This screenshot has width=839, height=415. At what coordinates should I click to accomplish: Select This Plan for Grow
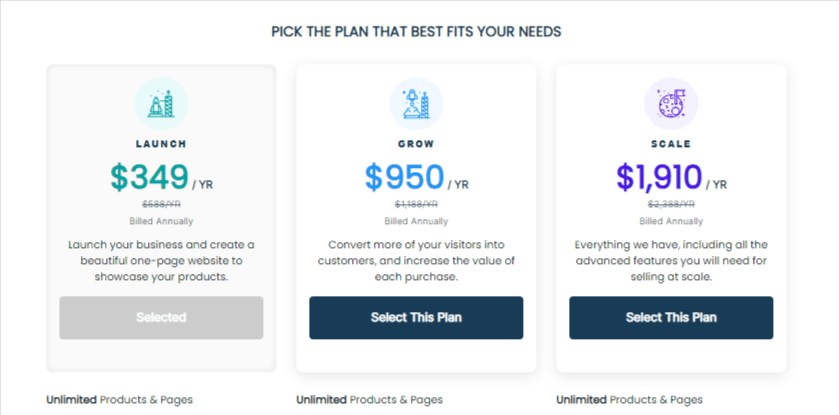[x=416, y=318]
